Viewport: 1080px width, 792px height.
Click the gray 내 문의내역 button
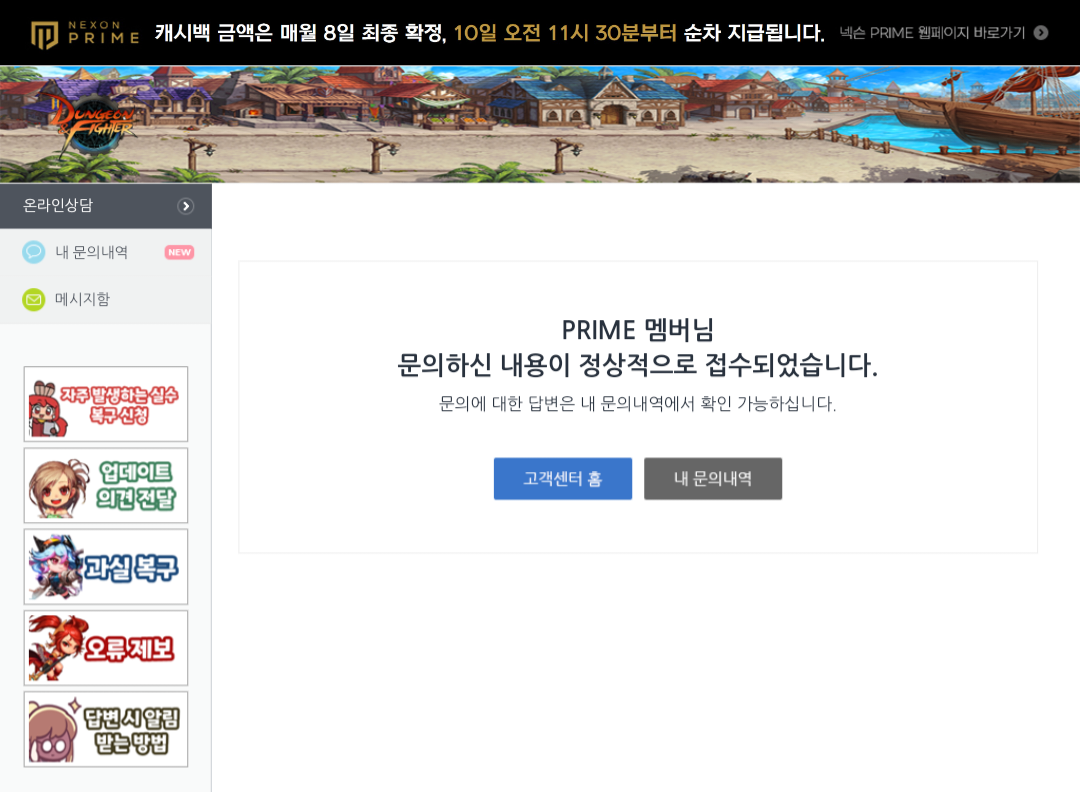click(713, 479)
